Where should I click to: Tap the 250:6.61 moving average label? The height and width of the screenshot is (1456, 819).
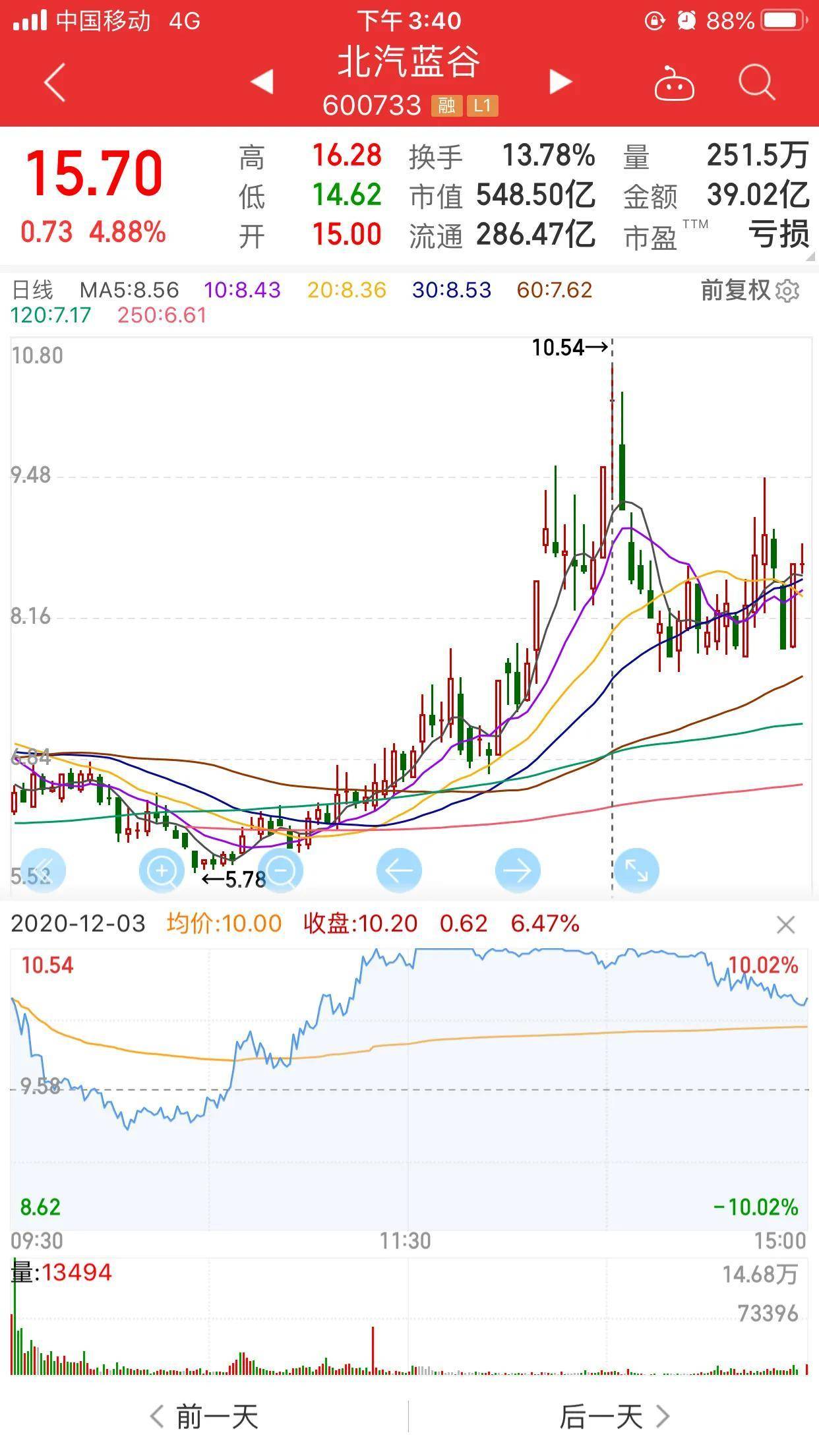162,315
